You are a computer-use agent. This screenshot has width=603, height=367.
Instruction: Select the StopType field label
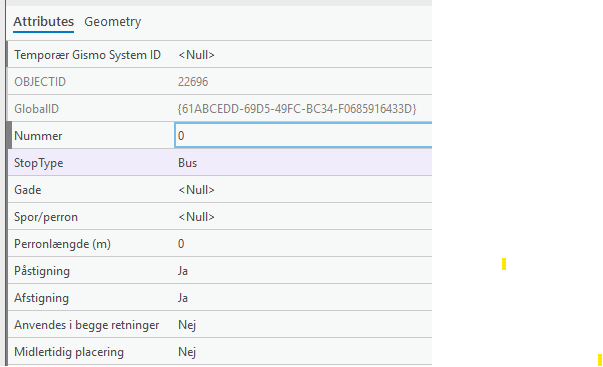click(x=38, y=163)
